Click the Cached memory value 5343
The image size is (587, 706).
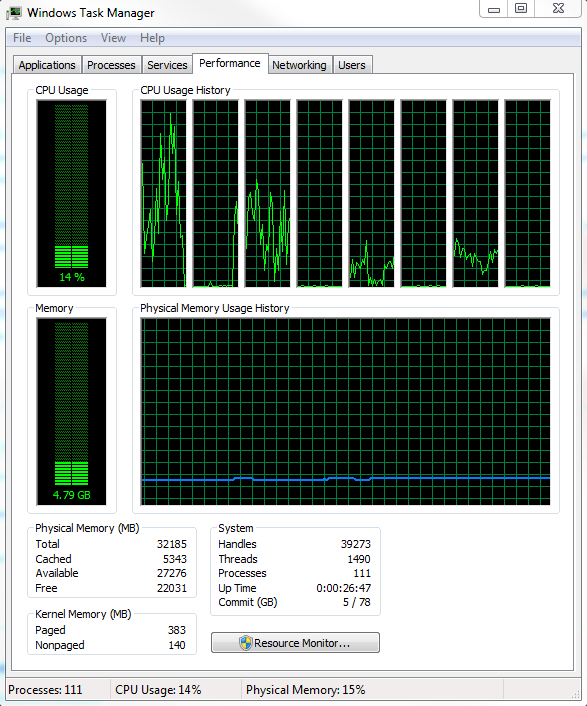click(x=175, y=559)
